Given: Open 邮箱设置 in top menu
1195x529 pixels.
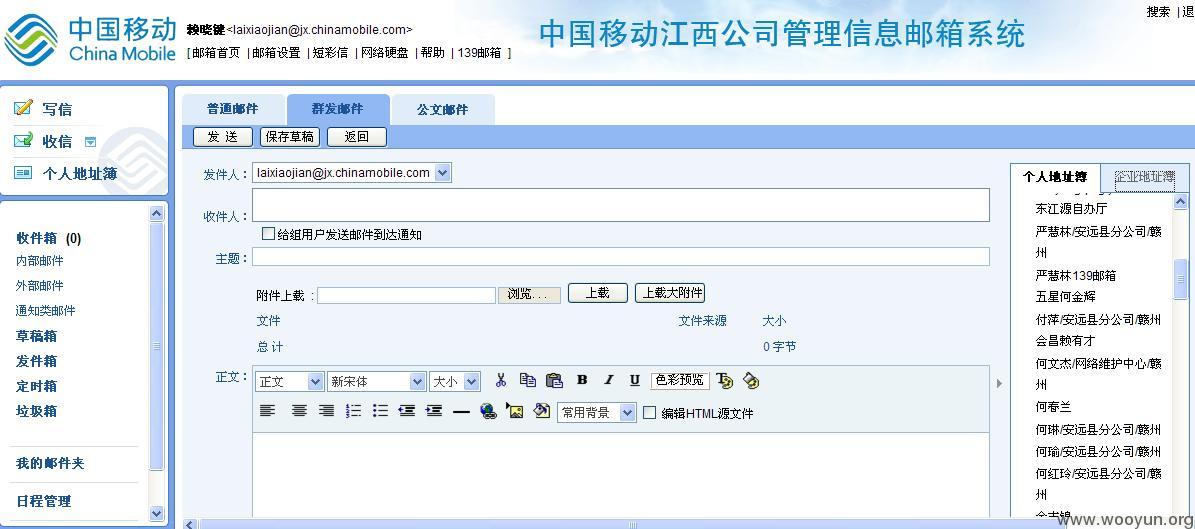Looking at the screenshot, I should point(276,53).
